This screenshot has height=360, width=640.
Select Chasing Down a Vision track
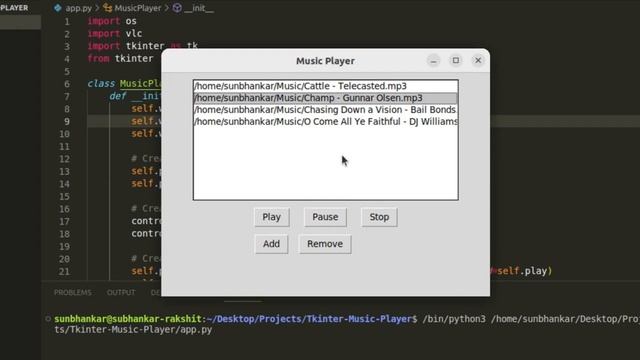(x=325, y=110)
